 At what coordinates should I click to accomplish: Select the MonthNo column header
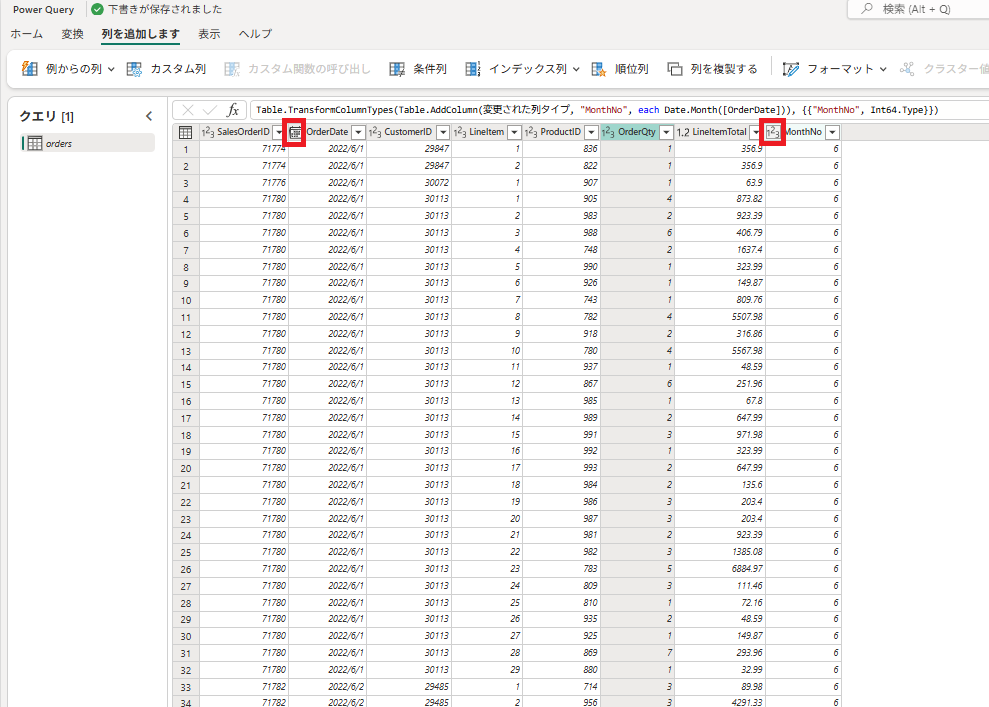[803, 132]
